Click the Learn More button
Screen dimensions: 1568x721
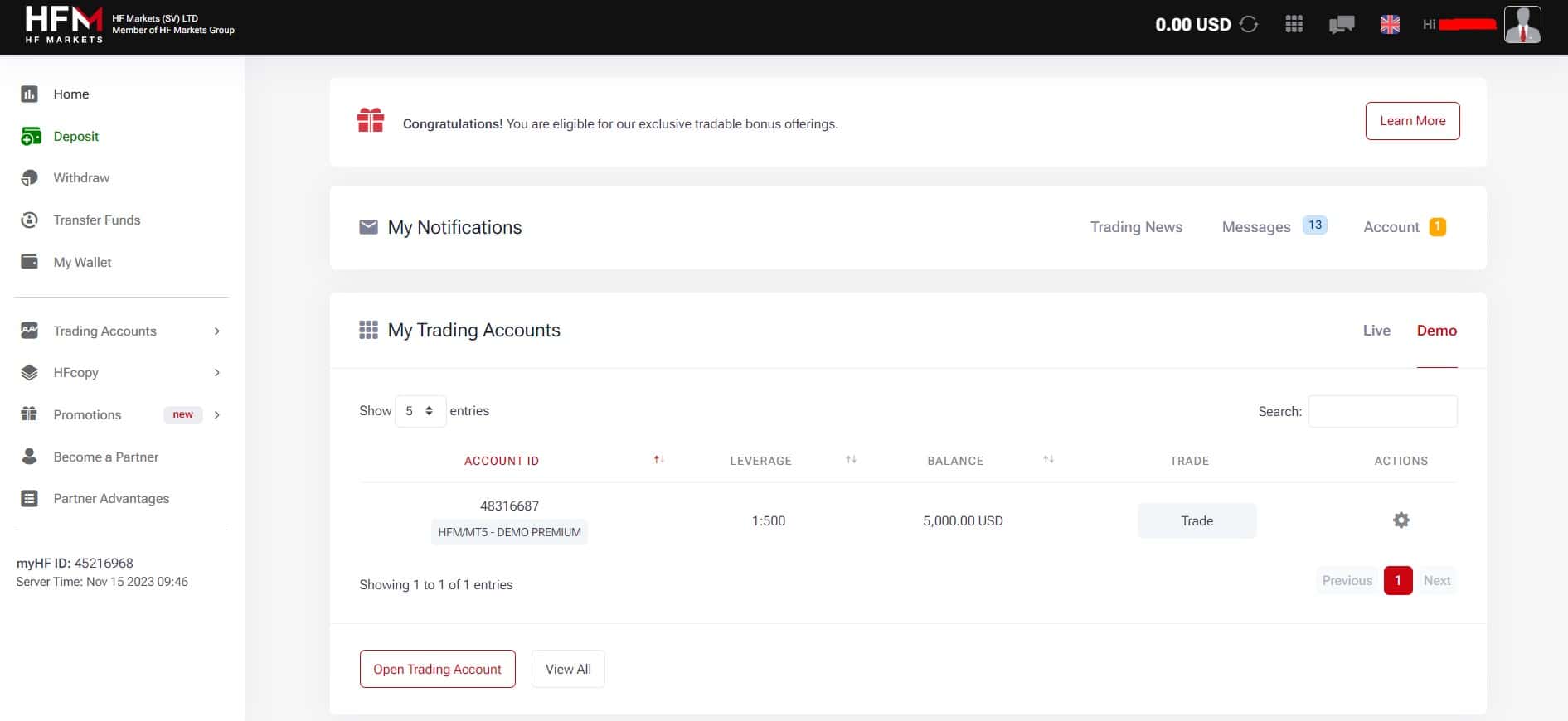coord(1412,121)
